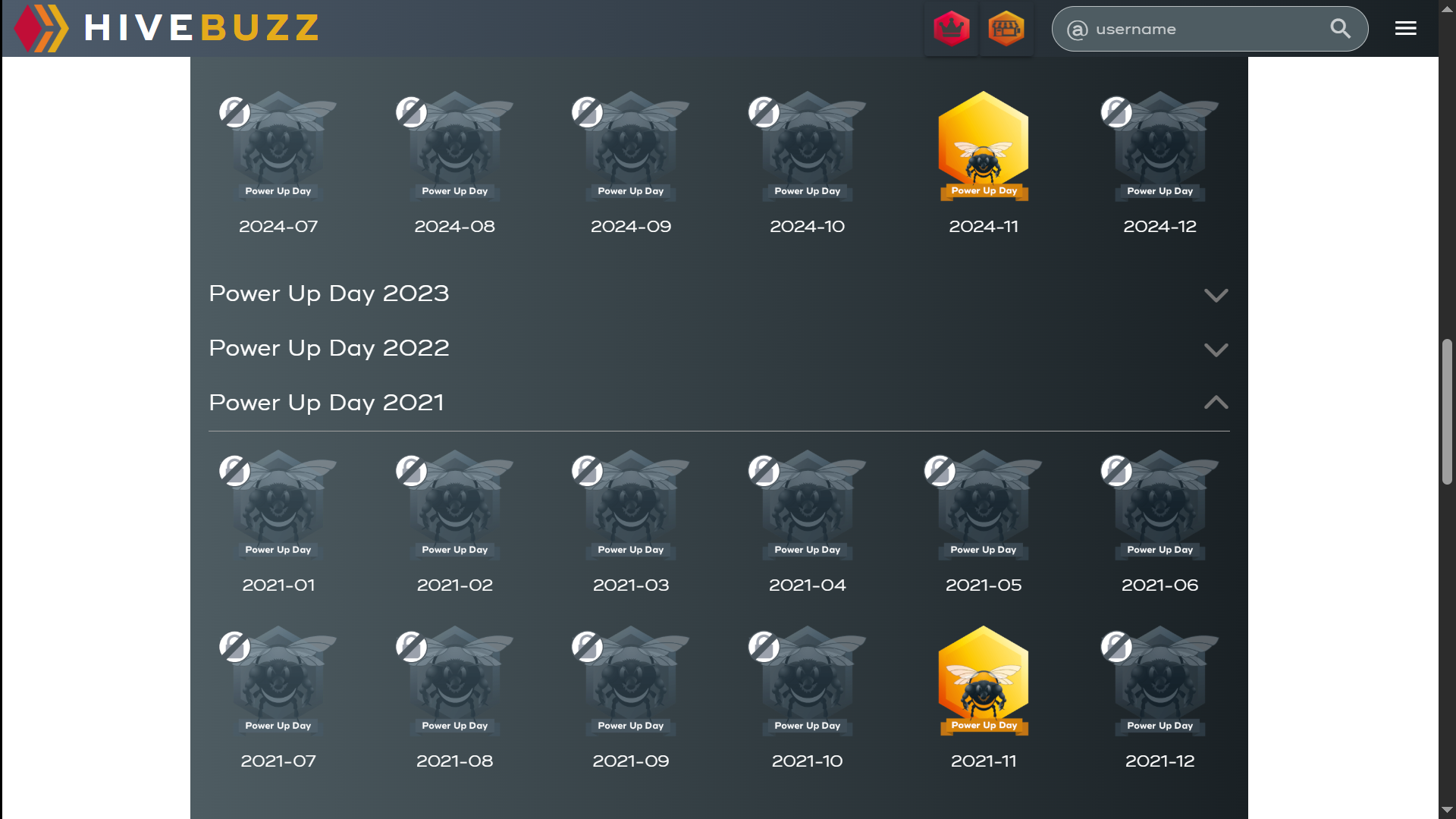
Task: Click the vertical scrollbar thumb
Action: coord(1447,411)
